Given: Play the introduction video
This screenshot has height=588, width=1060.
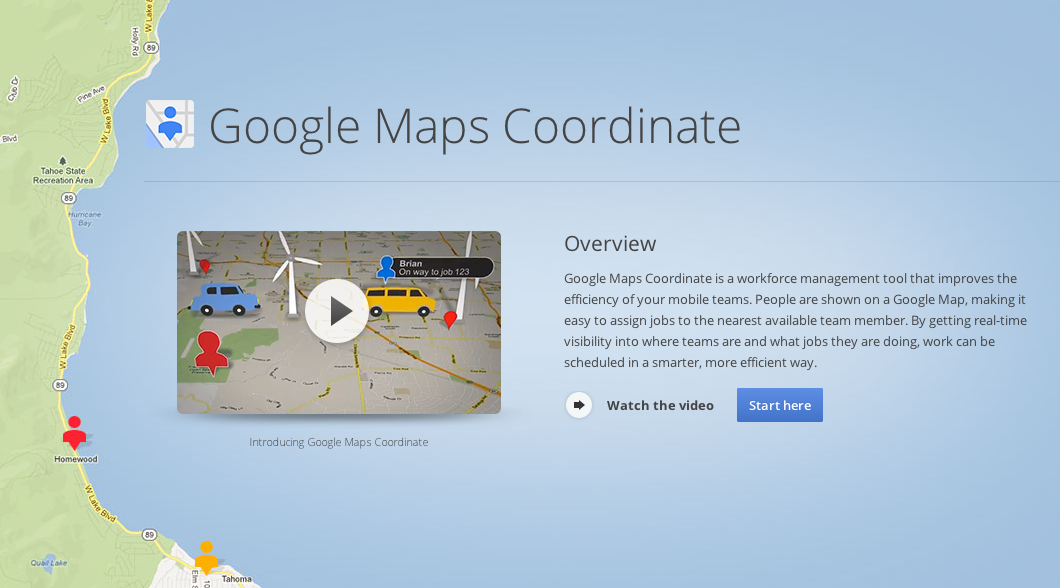Looking at the screenshot, I should click(x=337, y=311).
